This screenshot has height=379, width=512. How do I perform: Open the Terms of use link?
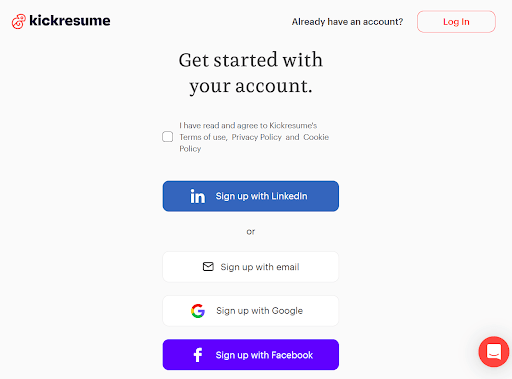point(203,137)
